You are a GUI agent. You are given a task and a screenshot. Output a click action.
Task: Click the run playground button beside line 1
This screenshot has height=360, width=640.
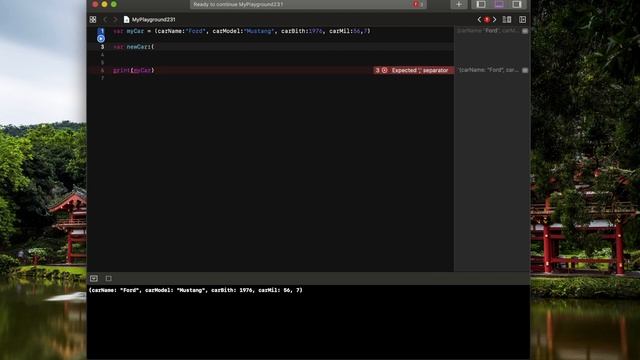(x=101, y=39)
